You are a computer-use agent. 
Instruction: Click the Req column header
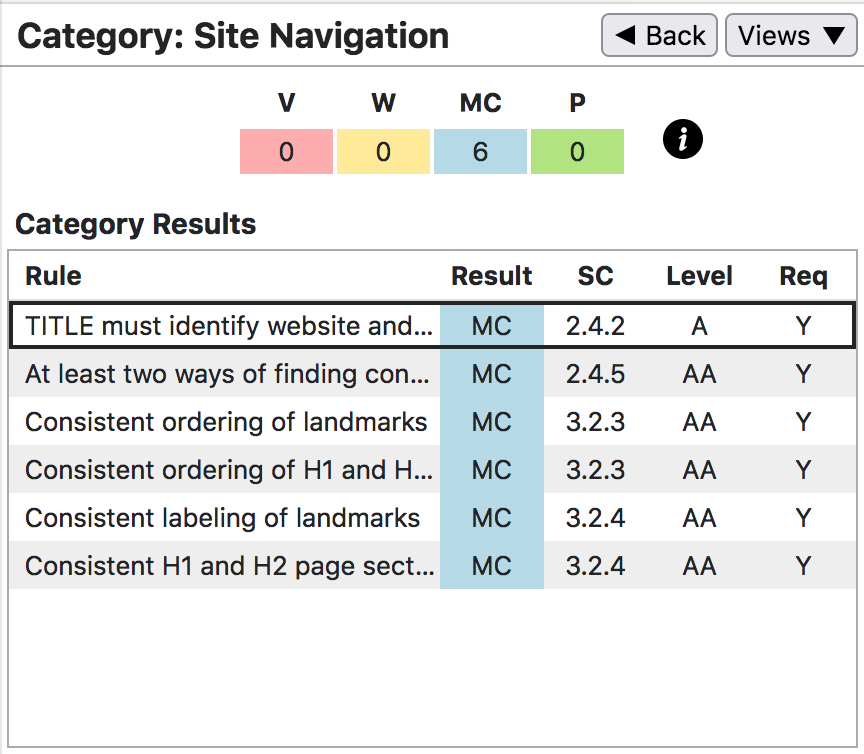(803, 276)
